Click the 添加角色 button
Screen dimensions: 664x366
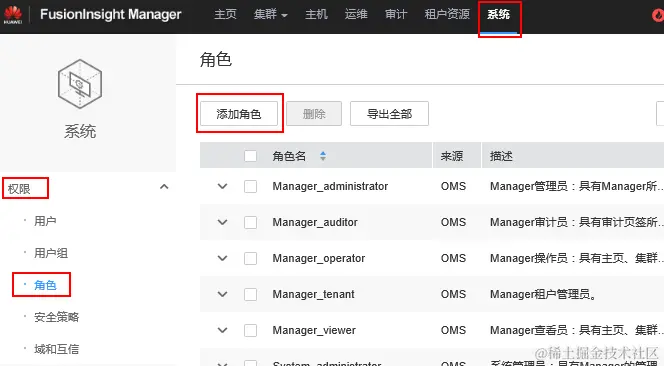(239, 114)
